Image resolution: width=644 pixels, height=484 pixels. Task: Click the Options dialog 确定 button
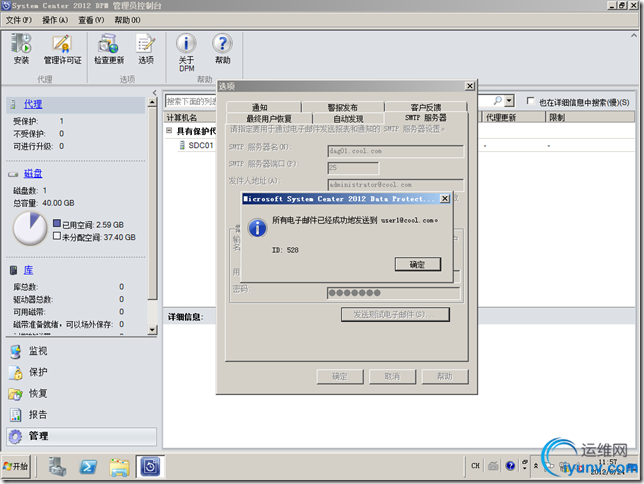pos(340,376)
